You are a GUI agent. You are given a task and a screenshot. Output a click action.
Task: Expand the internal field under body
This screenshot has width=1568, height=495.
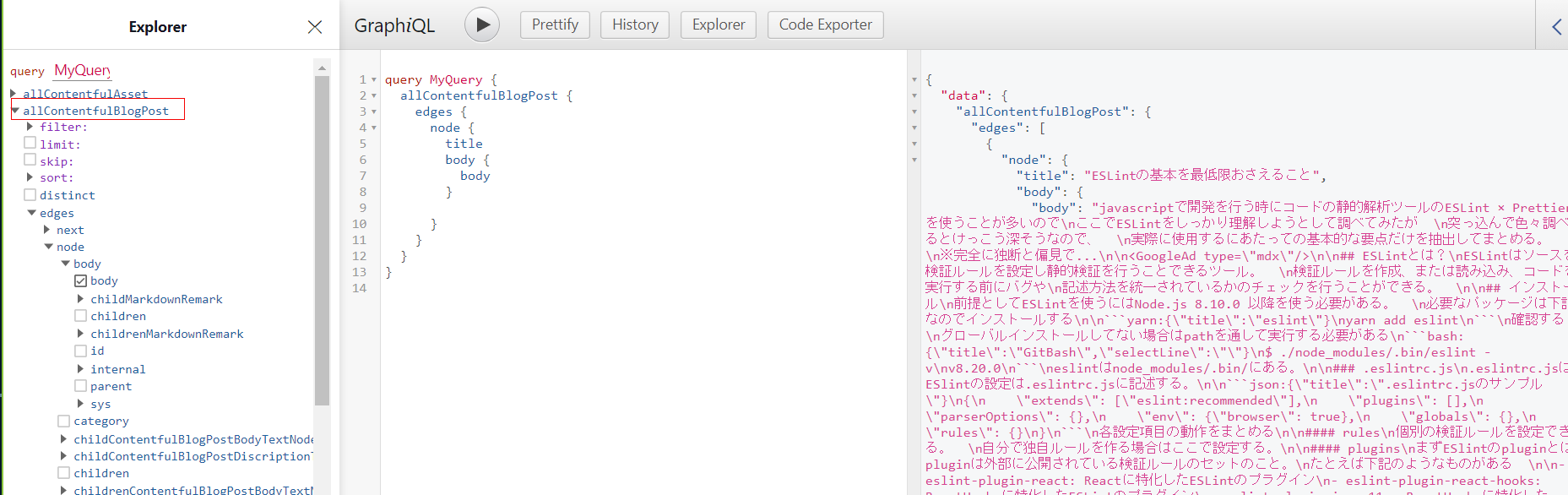click(x=81, y=369)
